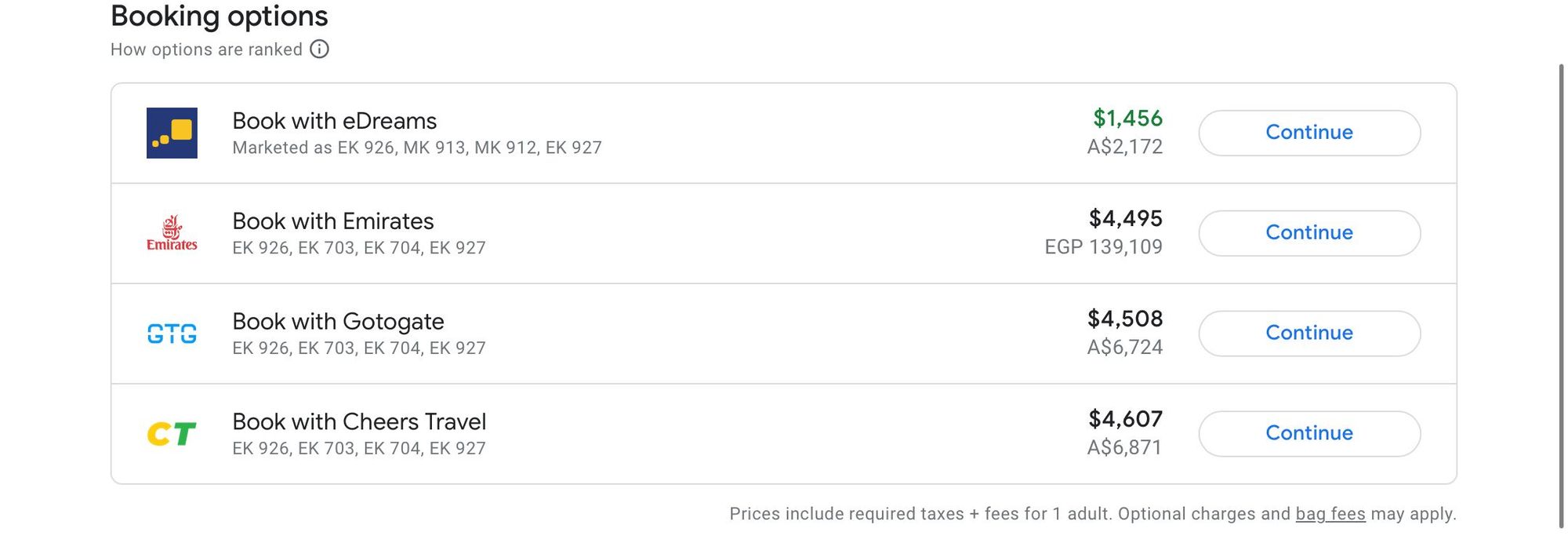
Task: Click the vertical scrollbar on the right
Action: (1561, 297)
